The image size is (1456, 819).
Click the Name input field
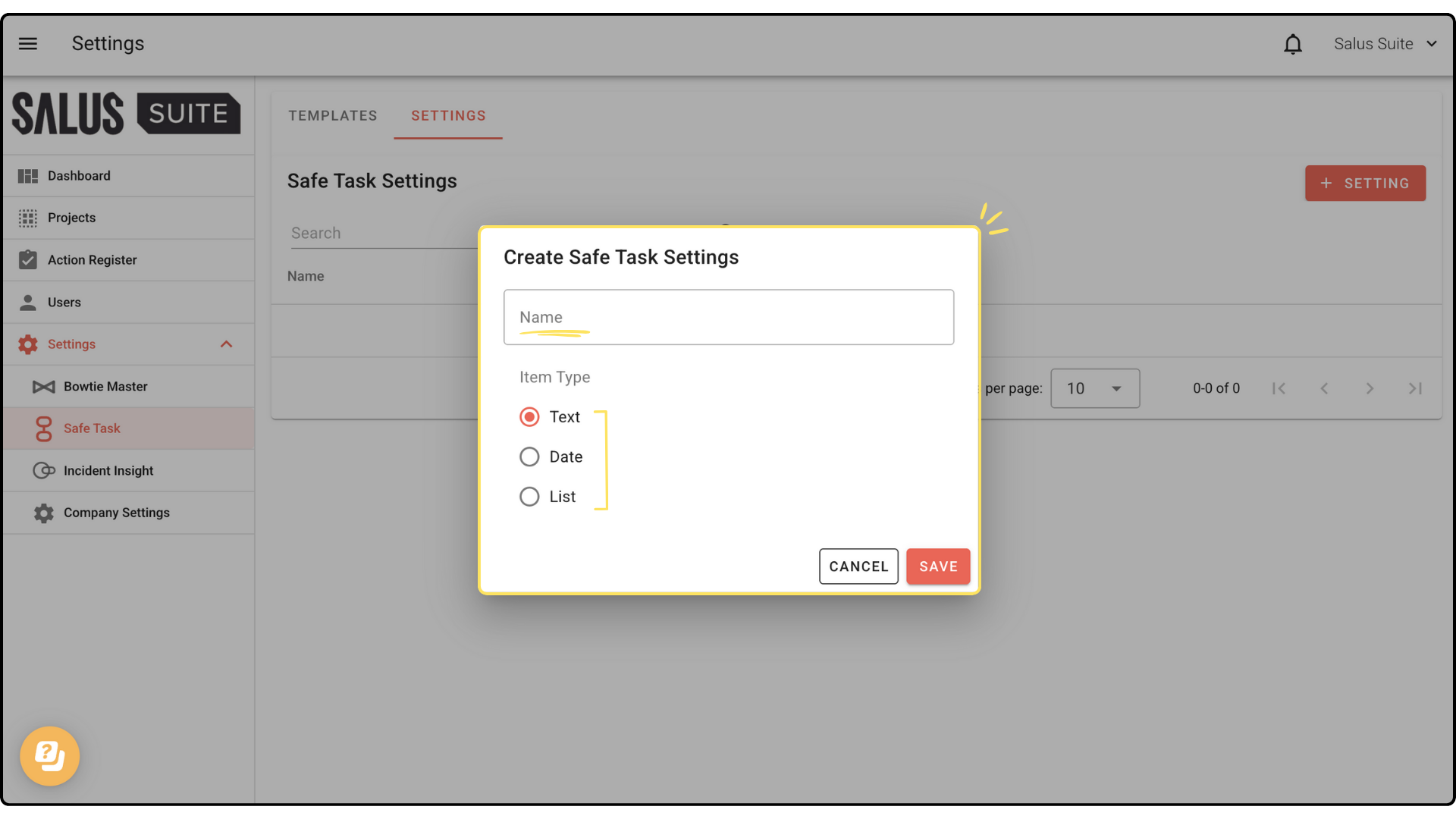click(x=728, y=318)
